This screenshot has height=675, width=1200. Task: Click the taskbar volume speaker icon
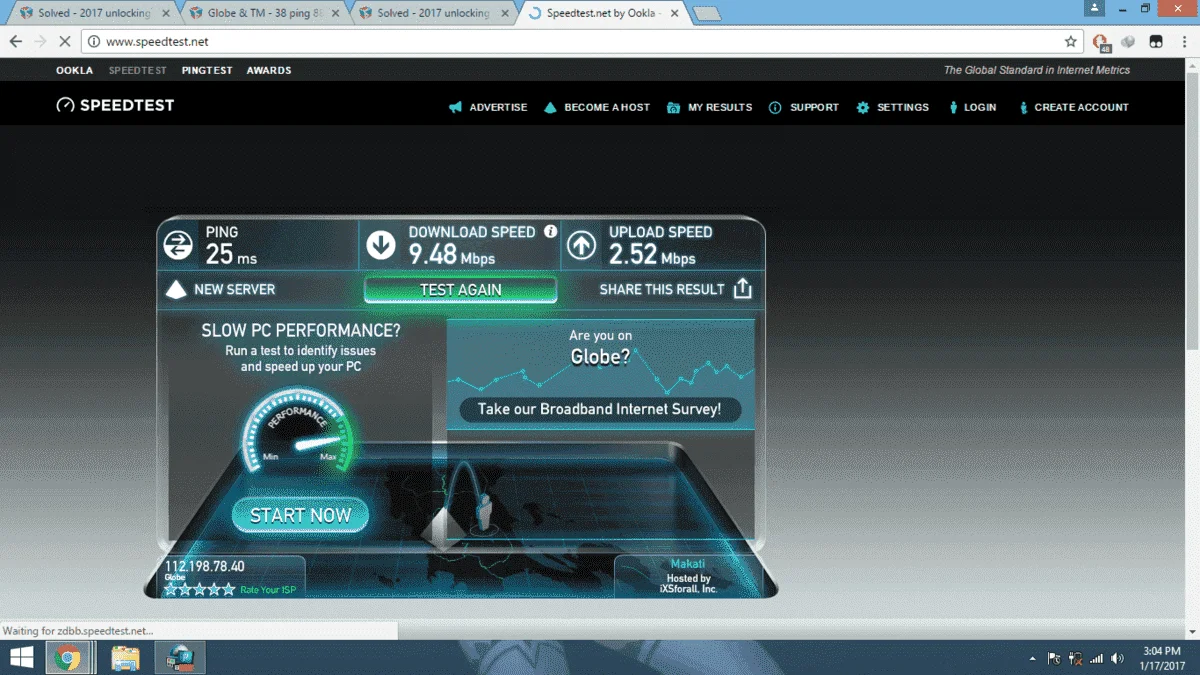pyautogui.click(x=1117, y=659)
